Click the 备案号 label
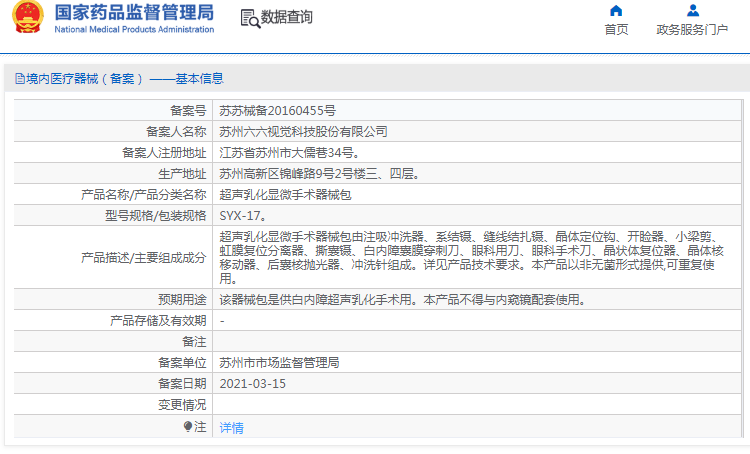 pyautogui.click(x=188, y=111)
